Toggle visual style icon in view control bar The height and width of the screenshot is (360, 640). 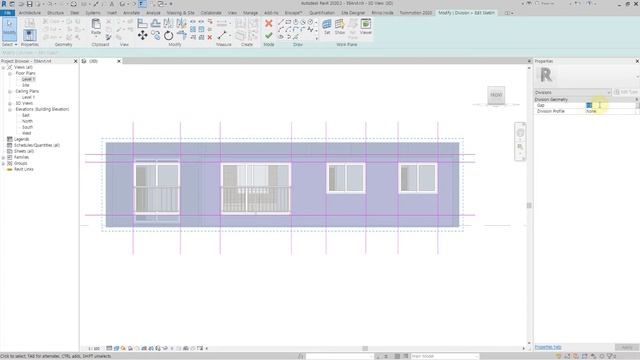[116, 348]
